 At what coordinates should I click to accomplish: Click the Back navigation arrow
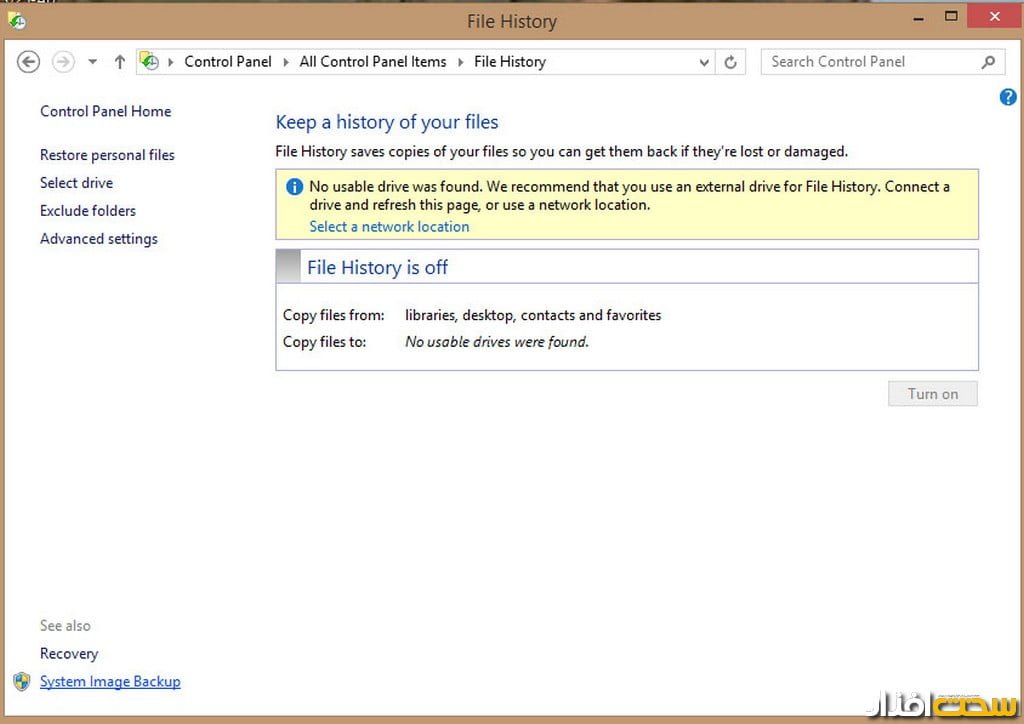coord(29,62)
